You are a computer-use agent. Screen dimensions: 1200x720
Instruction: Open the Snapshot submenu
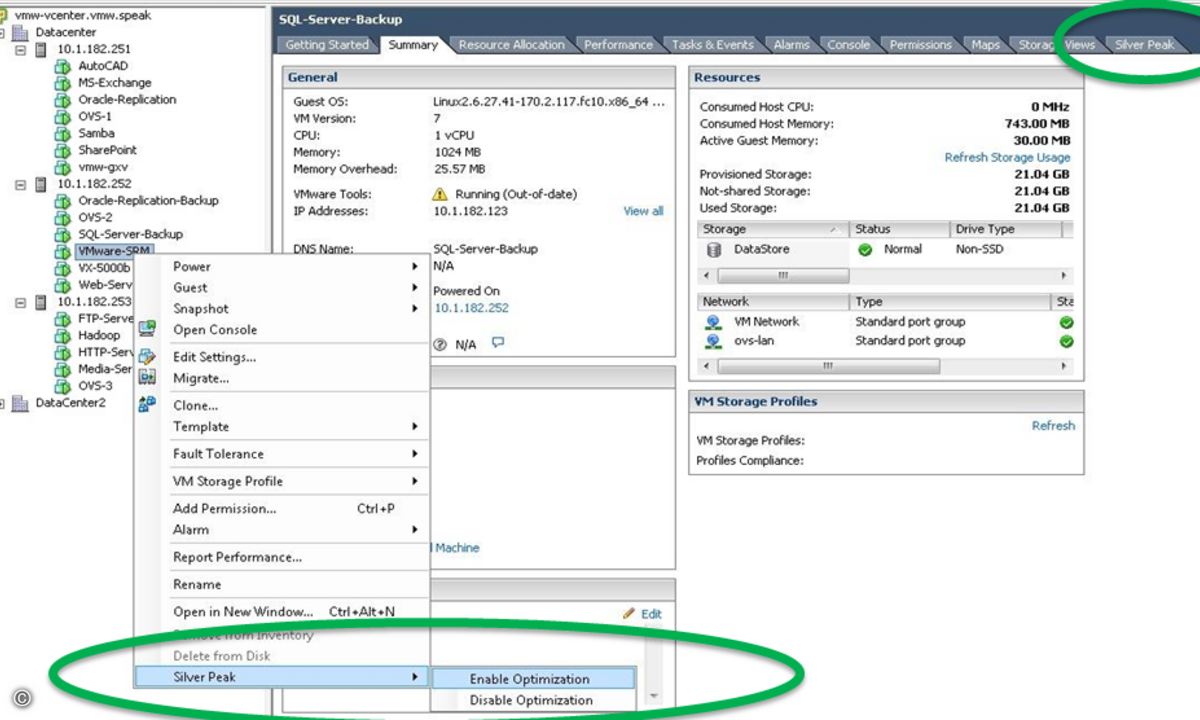[282, 309]
